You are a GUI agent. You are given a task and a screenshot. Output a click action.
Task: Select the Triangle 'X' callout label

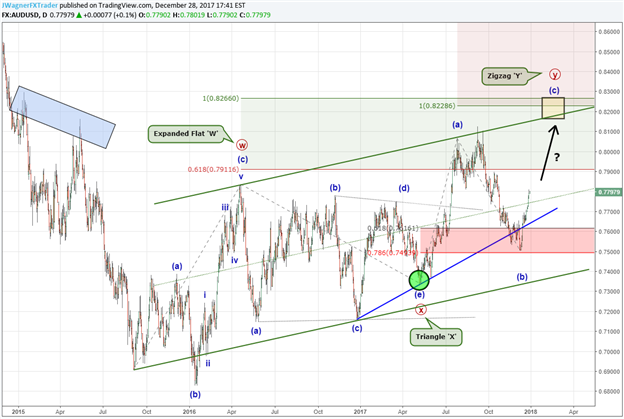436,337
